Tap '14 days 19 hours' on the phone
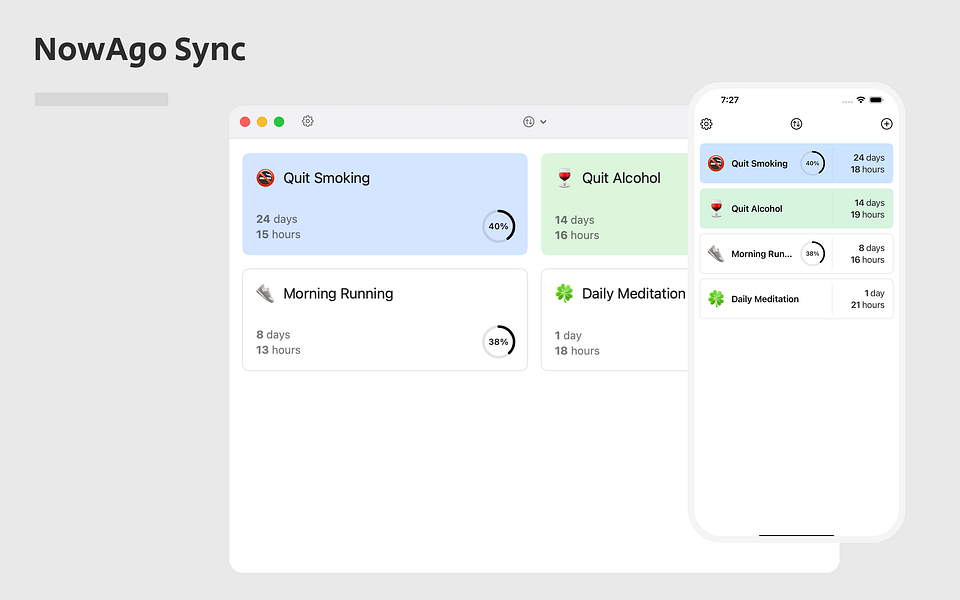Screen dimensions: 960x600 (867, 209)
